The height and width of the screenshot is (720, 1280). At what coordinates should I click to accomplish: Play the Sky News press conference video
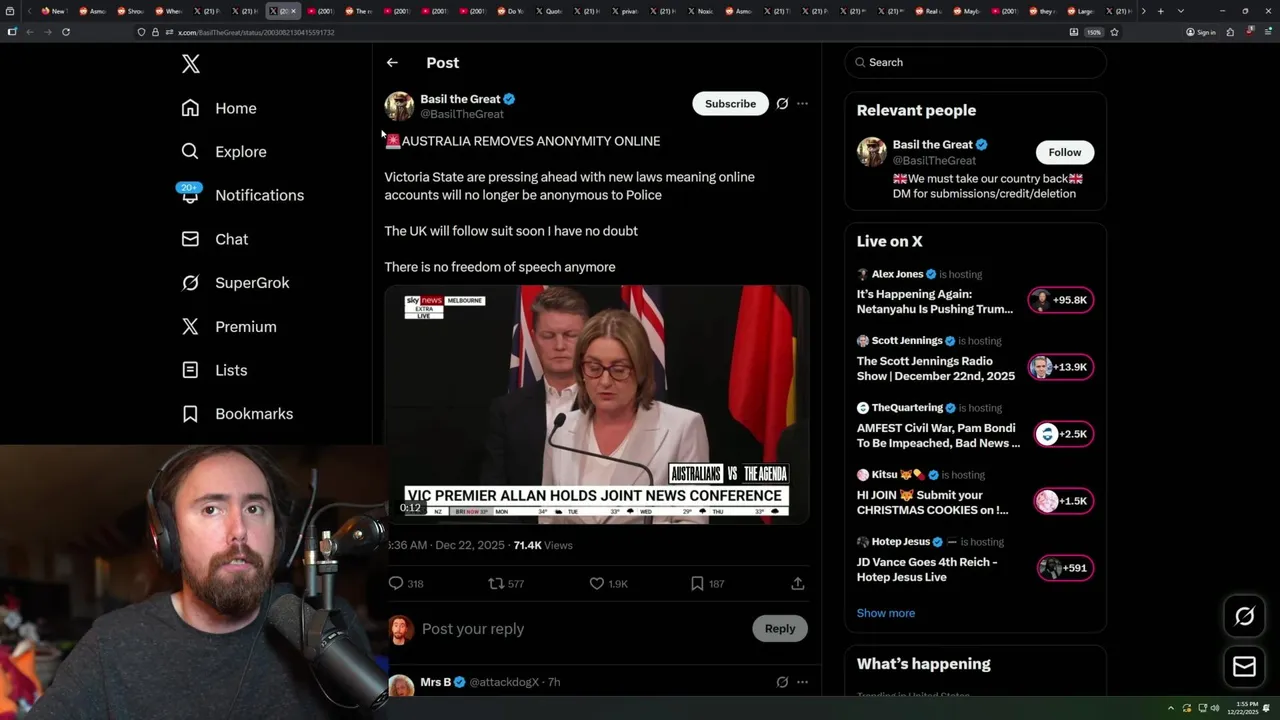(x=597, y=405)
